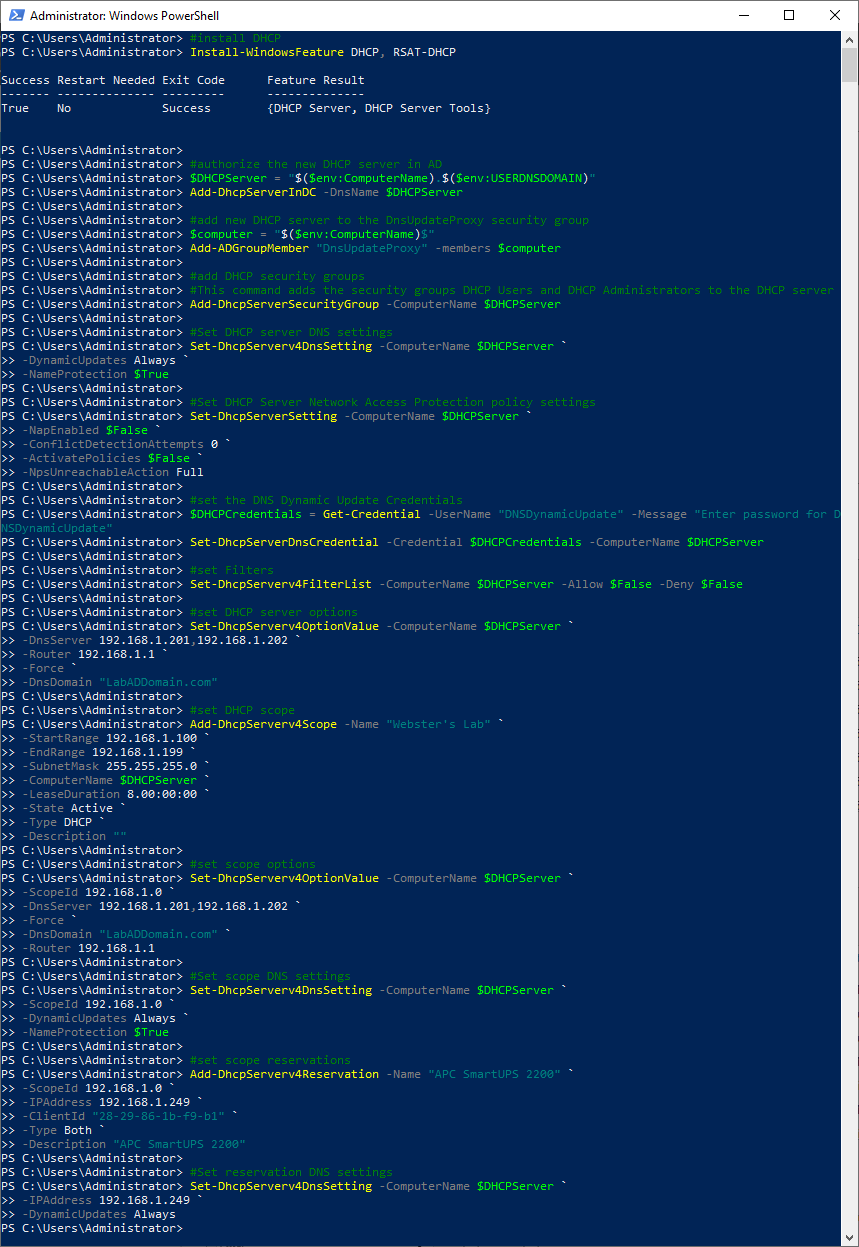Click the Get-Credential cmdlet text
This screenshot has height=1247, width=859.
tap(375, 514)
